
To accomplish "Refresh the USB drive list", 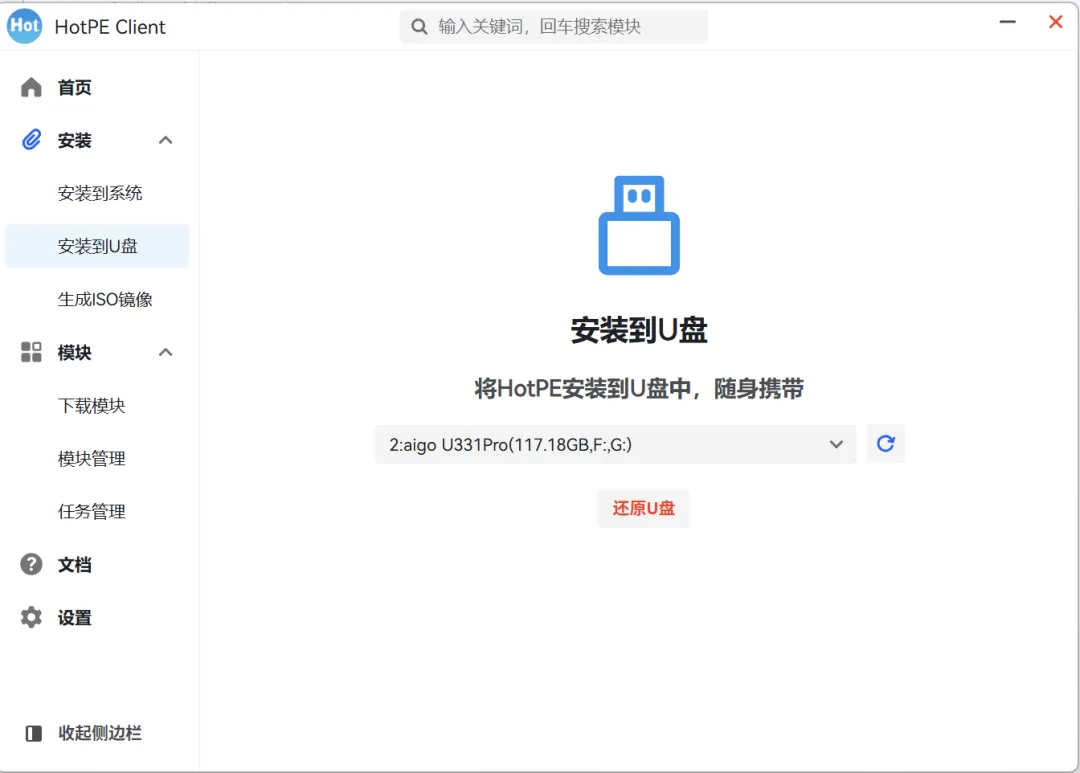I will click(x=885, y=444).
